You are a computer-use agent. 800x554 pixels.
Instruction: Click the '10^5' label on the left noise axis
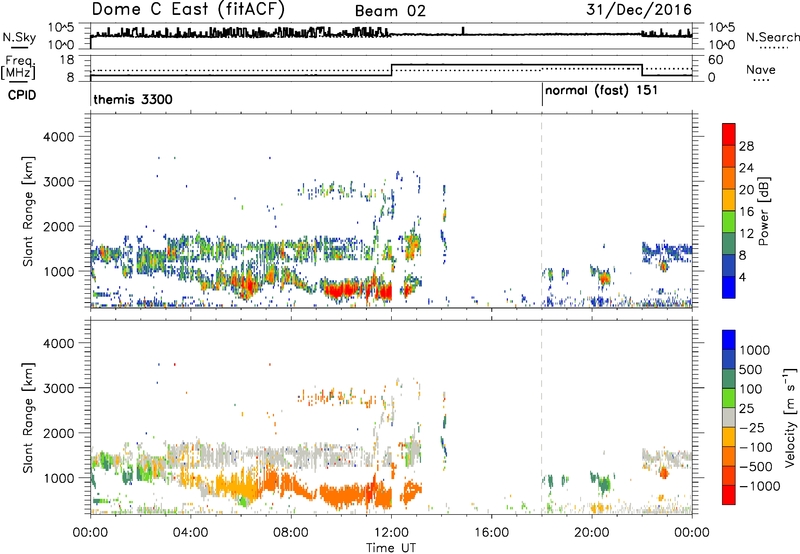pyautogui.click(x=61, y=27)
